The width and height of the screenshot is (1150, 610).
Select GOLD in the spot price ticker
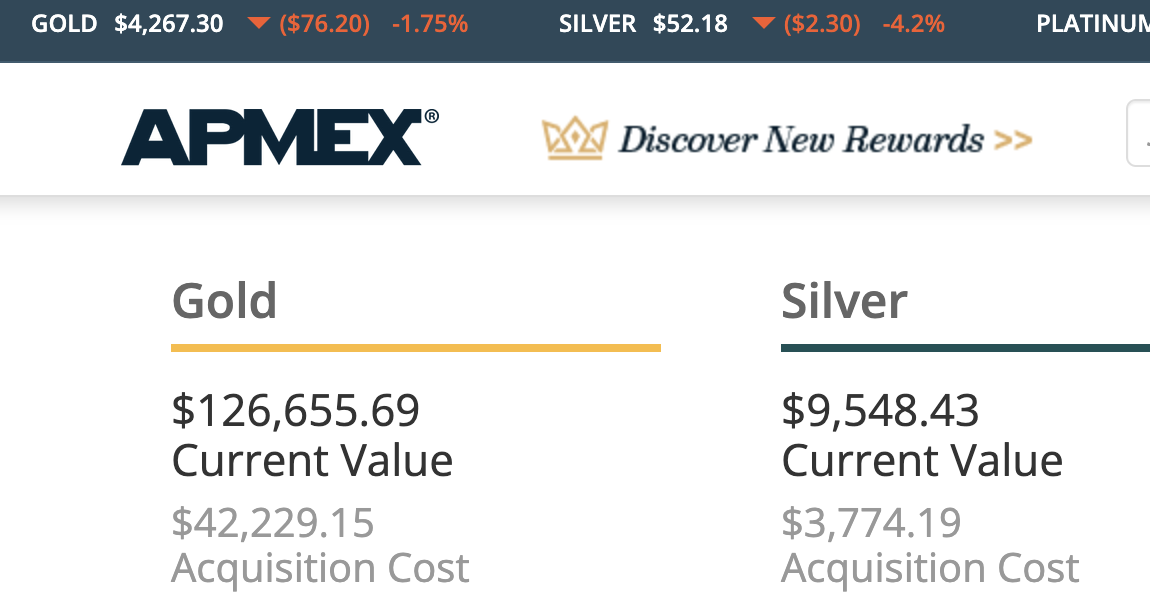coord(64,24)
